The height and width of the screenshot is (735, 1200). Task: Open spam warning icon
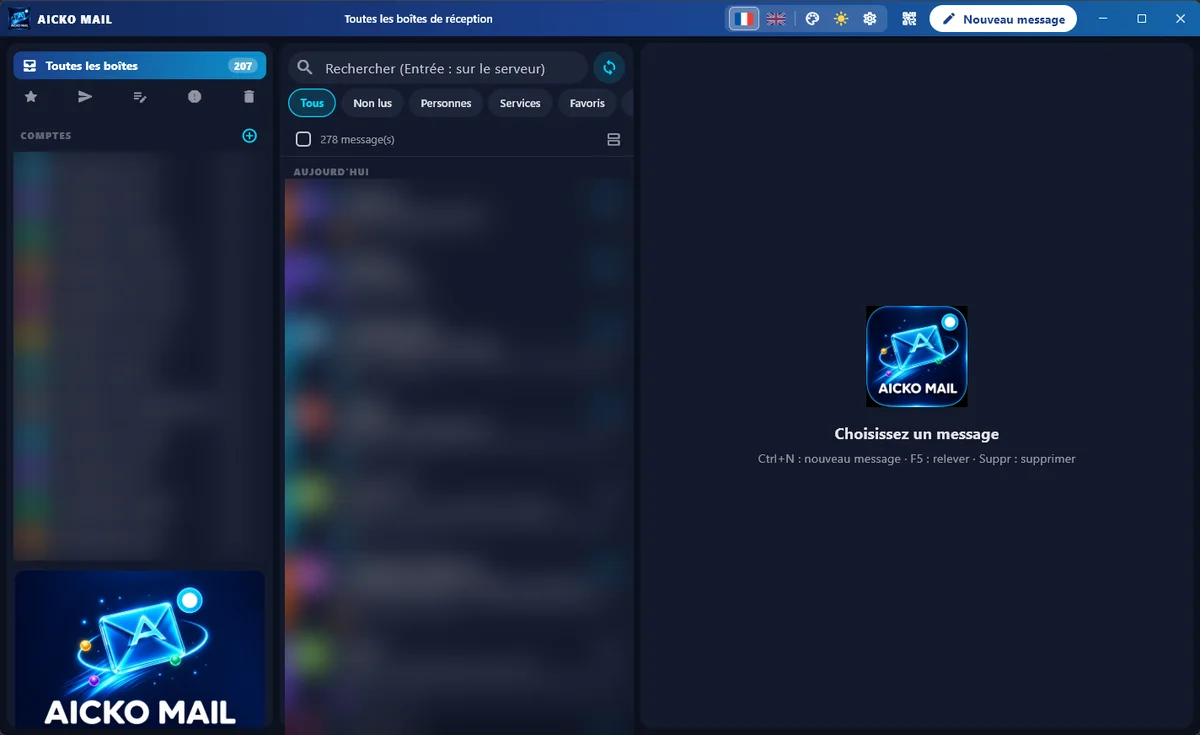pyautogui.click(x=194, y=97)
